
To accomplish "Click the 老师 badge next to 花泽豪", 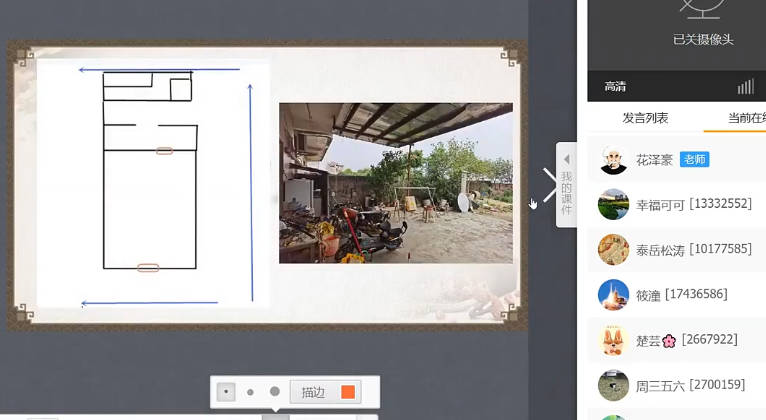I will (694, 159).
